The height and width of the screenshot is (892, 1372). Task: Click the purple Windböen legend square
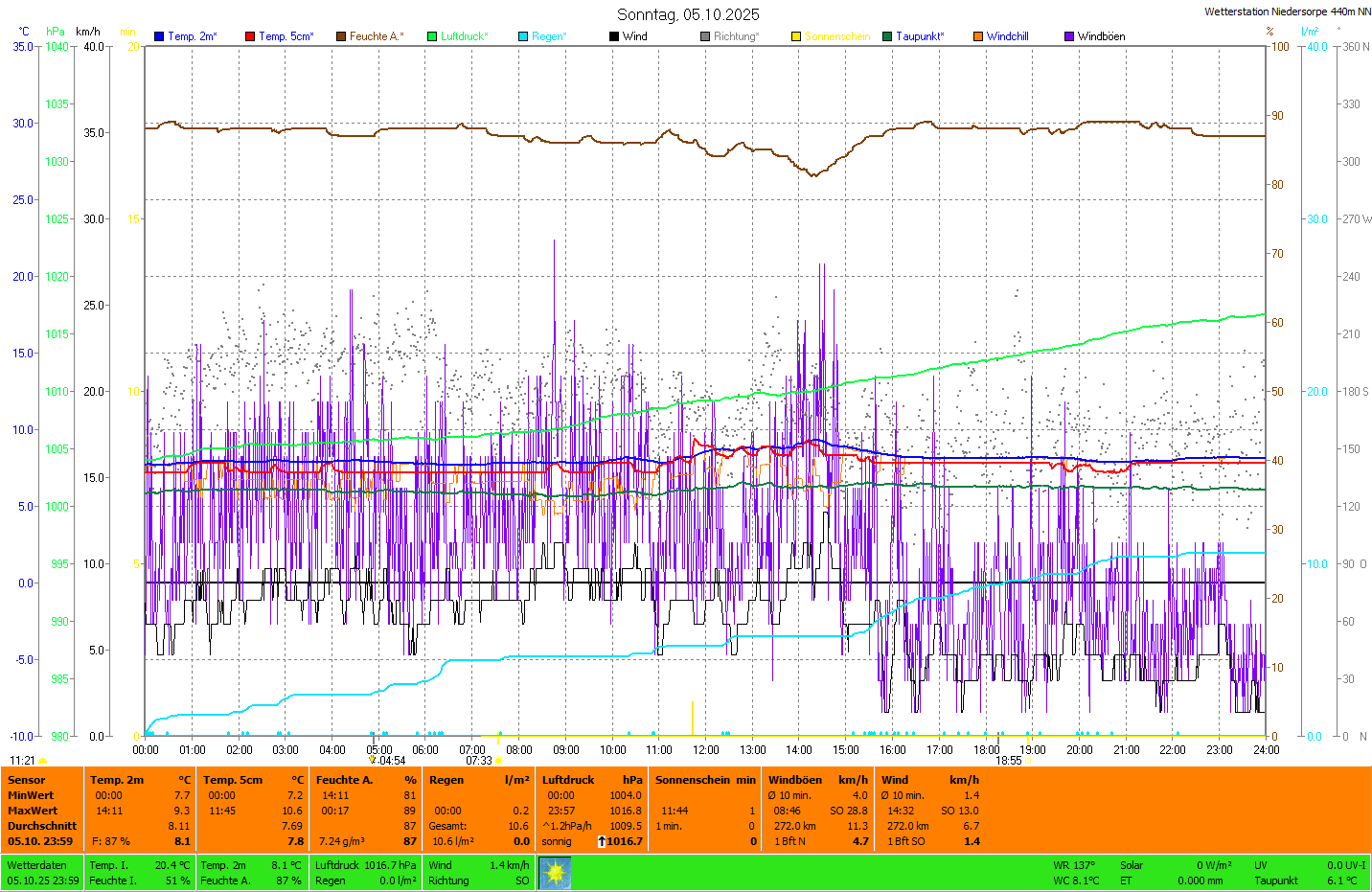click(1069, 36)
